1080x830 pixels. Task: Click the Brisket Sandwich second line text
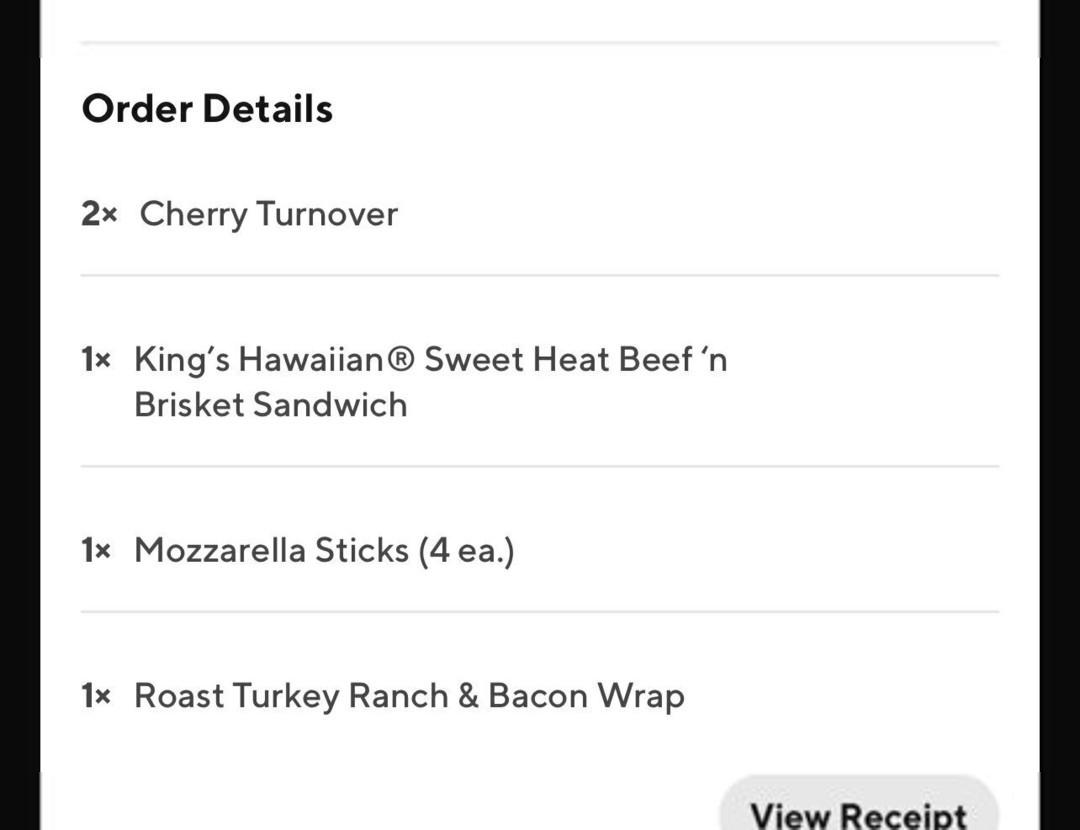tap(271, 405)
